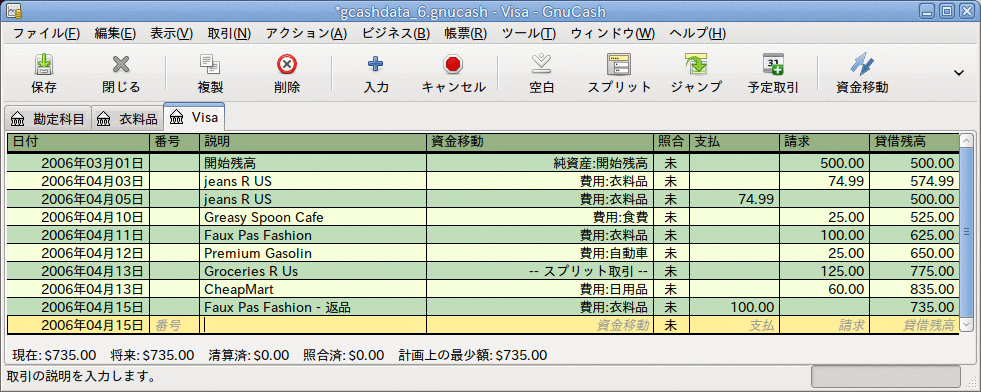Click the 125.00 charge amount cell
This screenshot has height=392, width=981.
coord(824,272)
